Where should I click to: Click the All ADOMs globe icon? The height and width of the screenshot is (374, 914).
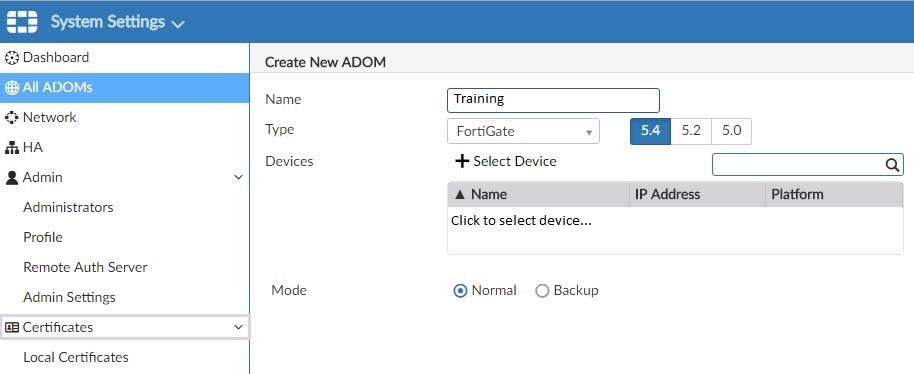[x=12, y=88]
